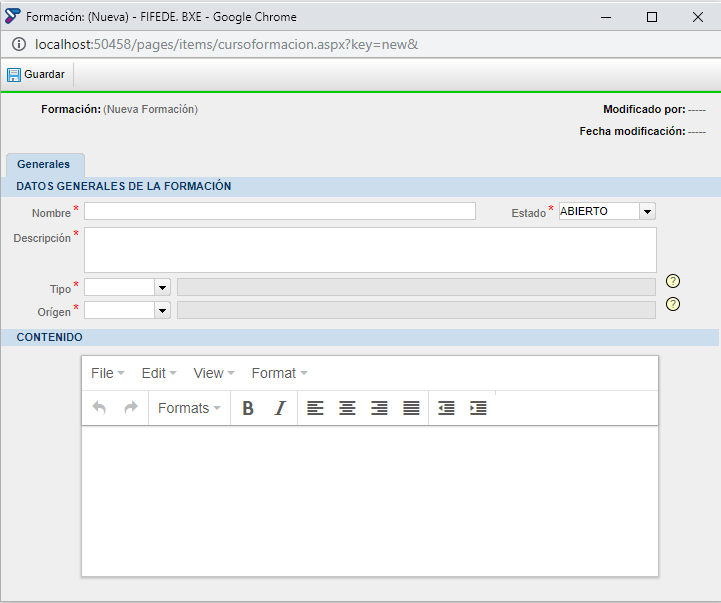Open the Tipo dropdown arrow
This screenshot has height=603, width=721.
[x=162, y=287]
